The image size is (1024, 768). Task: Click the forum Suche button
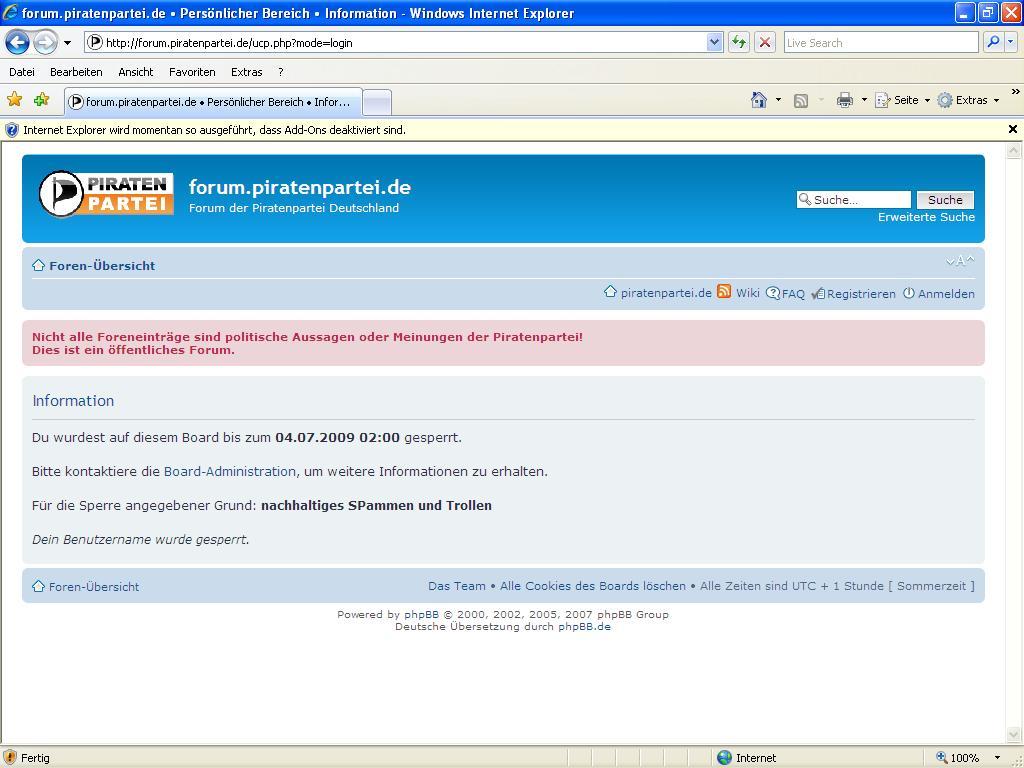(x=945, y=200)
